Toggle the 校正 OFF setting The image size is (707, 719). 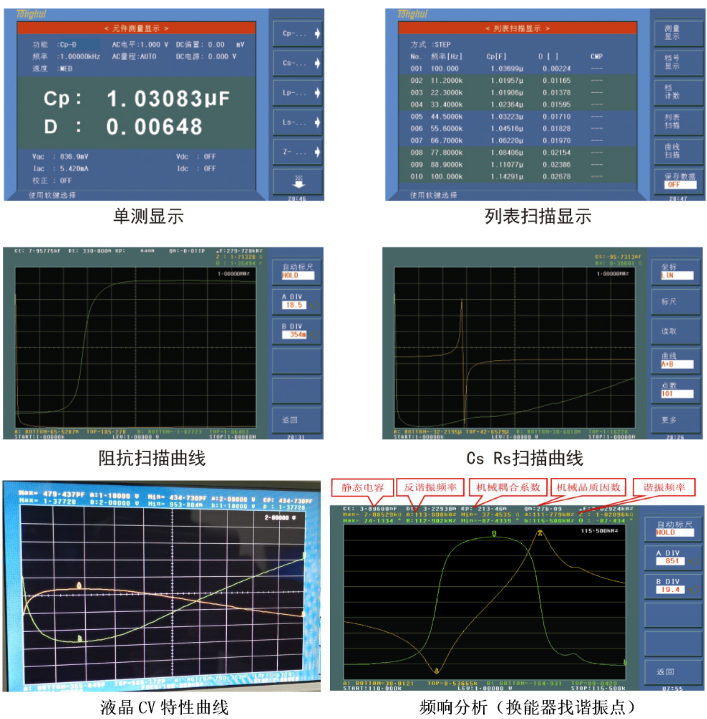coord(52,181)
